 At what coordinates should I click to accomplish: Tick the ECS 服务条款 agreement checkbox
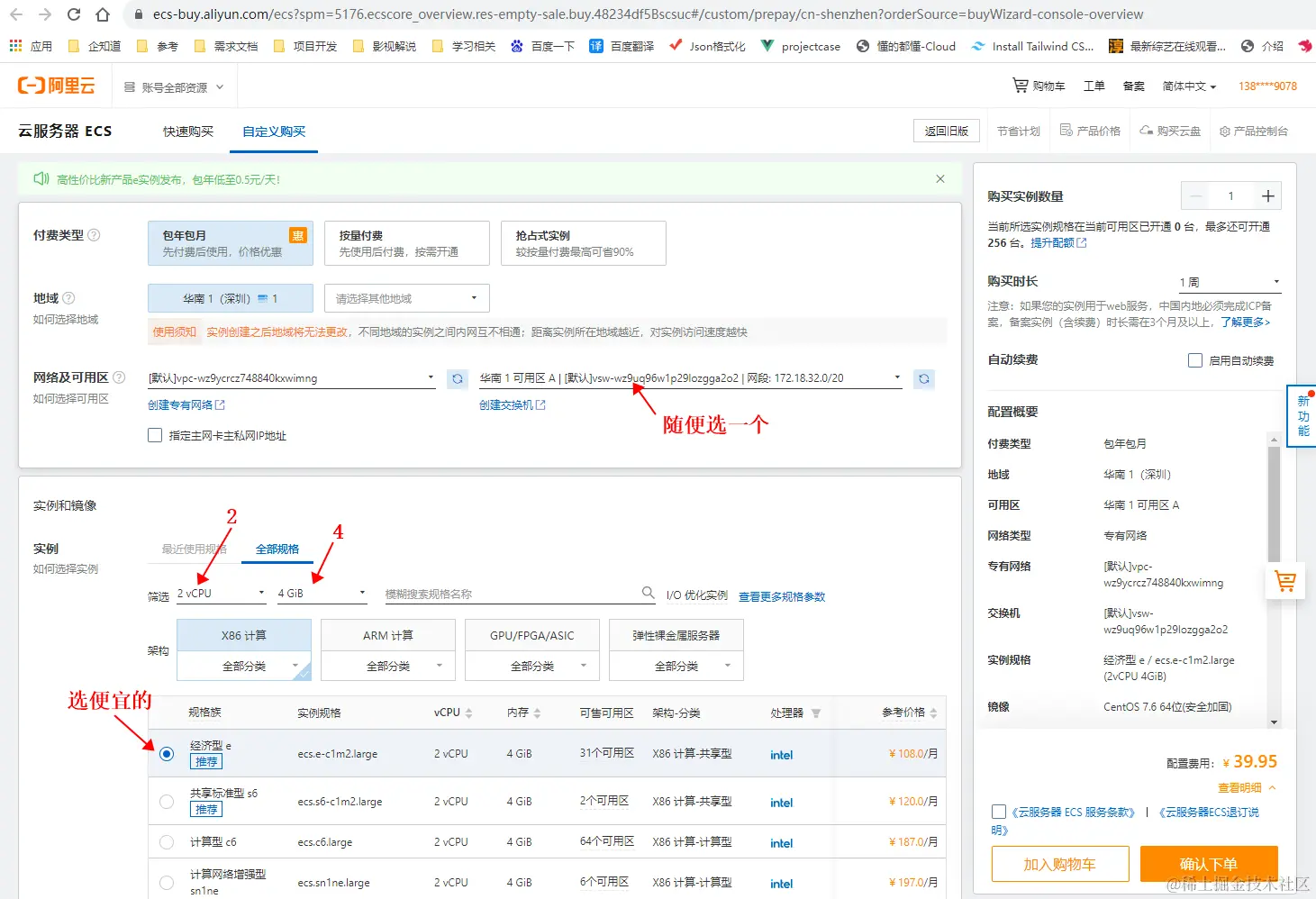tap(998, 812)
